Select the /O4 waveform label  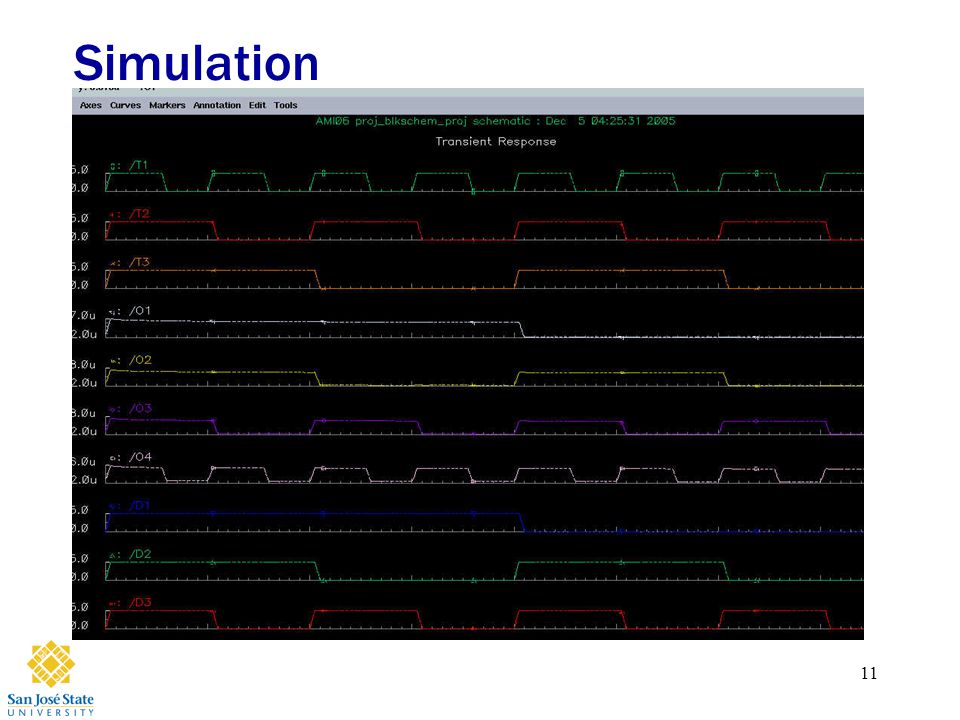pyautogui.click(x=140, y=457)
